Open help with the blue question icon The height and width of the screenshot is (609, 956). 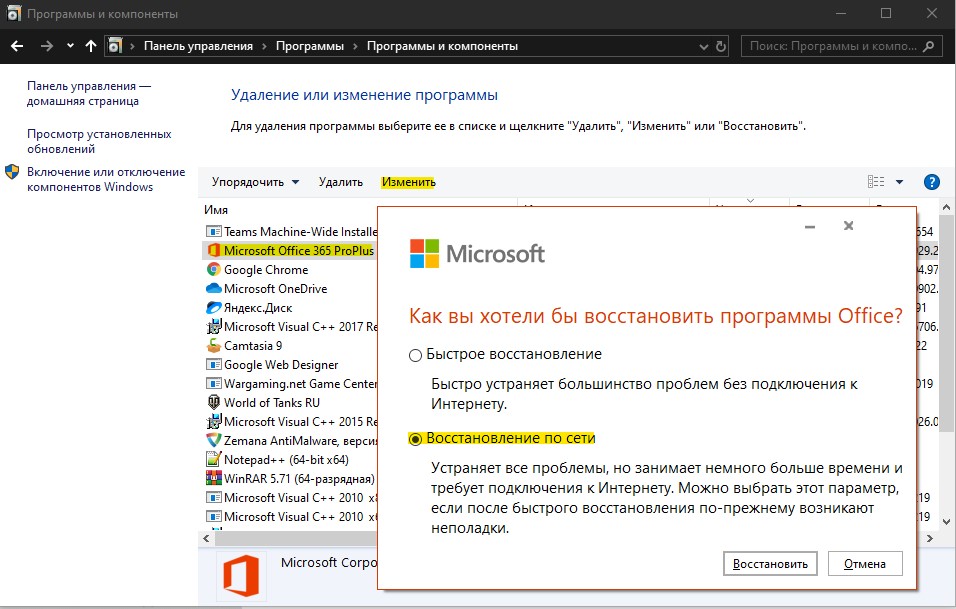click(932, 182)
